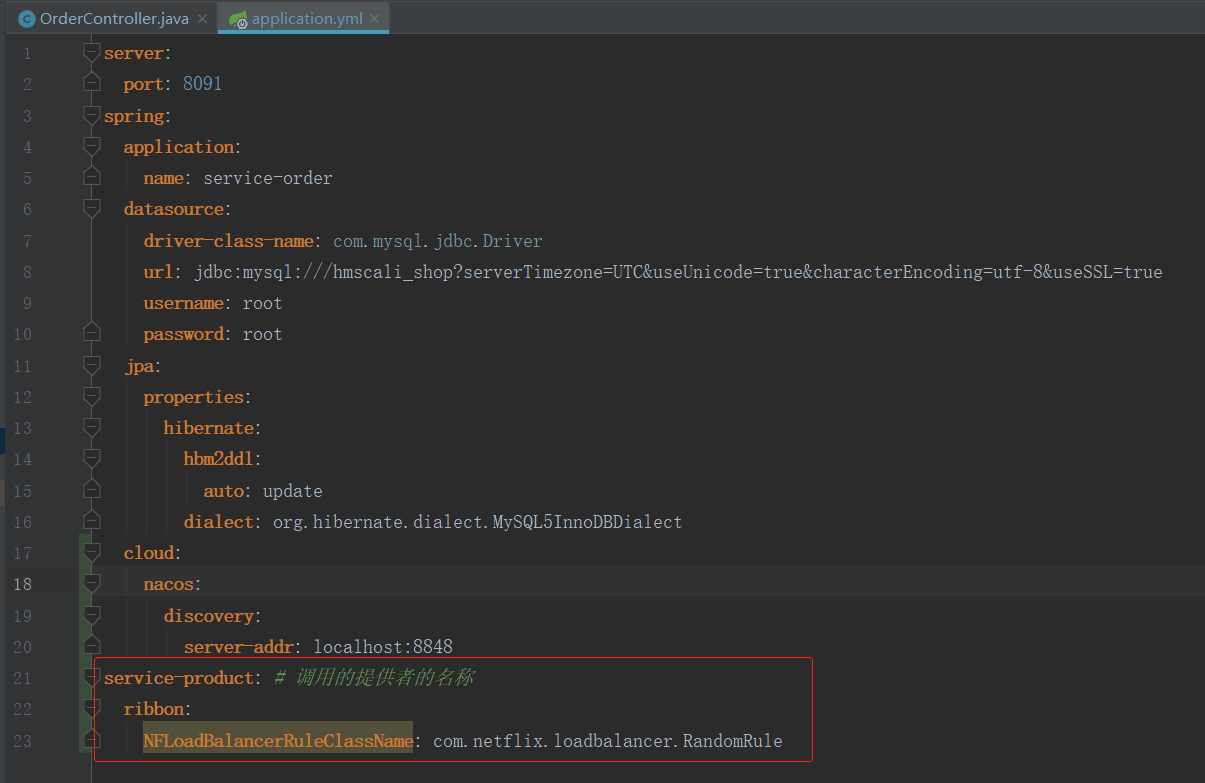
Task: Click the Java class icon on OrderController tab
Action: click(x=27, y=19)
